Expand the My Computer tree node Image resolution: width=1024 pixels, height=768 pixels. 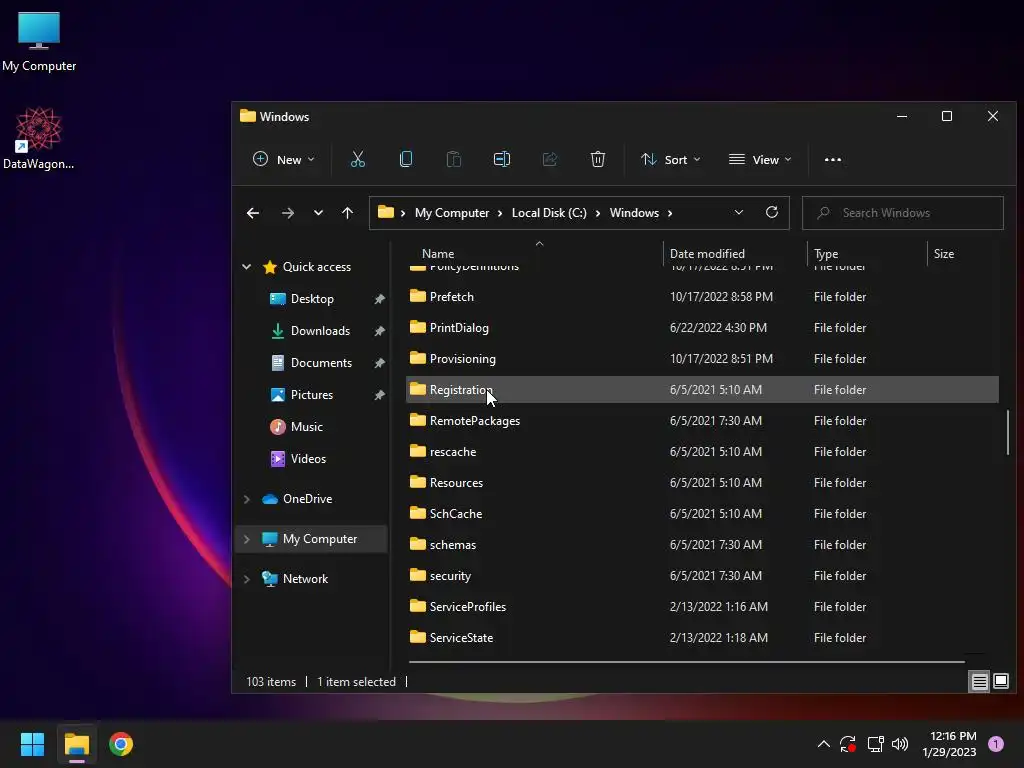click(x=247, y=539)
